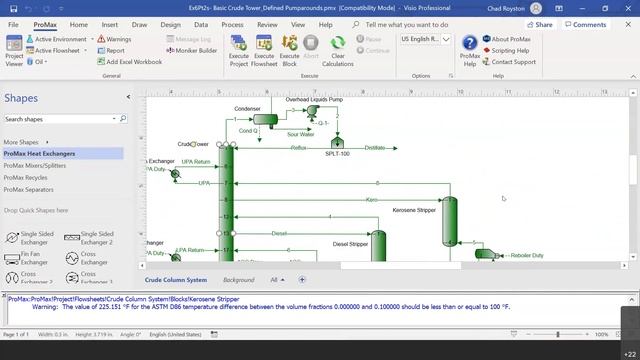Image resolution: width=640 pixels, height=360 pixels.
Task: Select the Single Sided Exchanger shape
Action: pos(30,238)
